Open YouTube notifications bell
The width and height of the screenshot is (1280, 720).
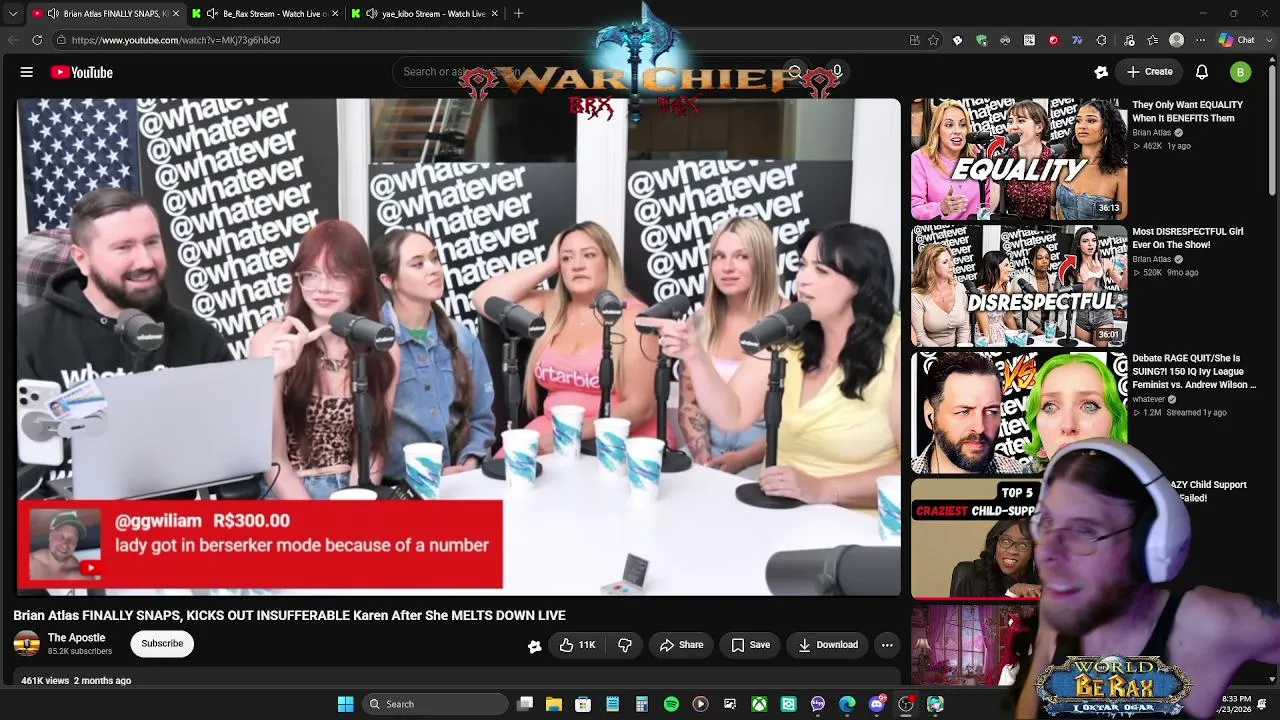(x=1202, y=72)
